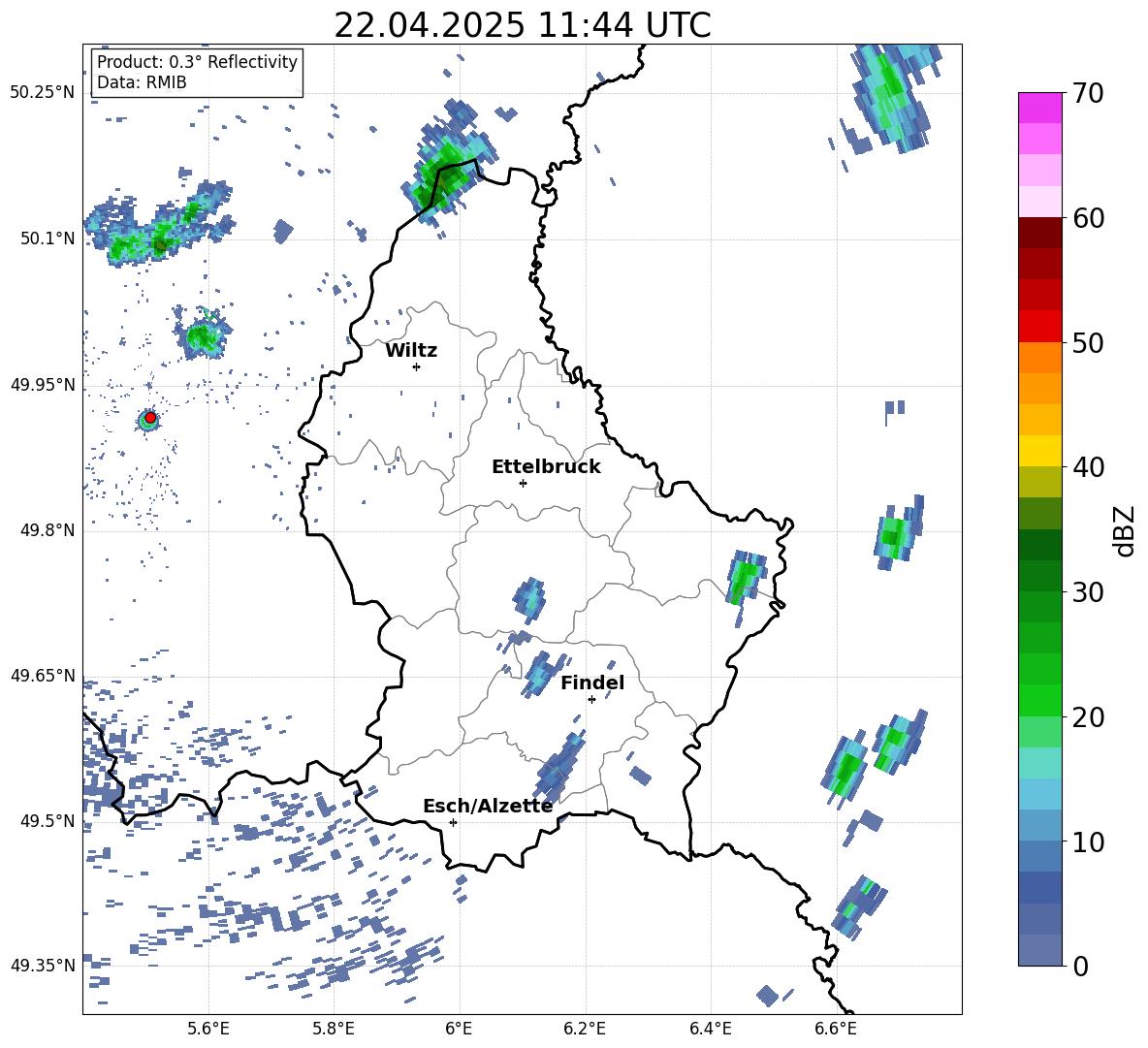1148x1048 pixels.
Task: Click the 50.1°N latitude label
Action: [48, 238]
